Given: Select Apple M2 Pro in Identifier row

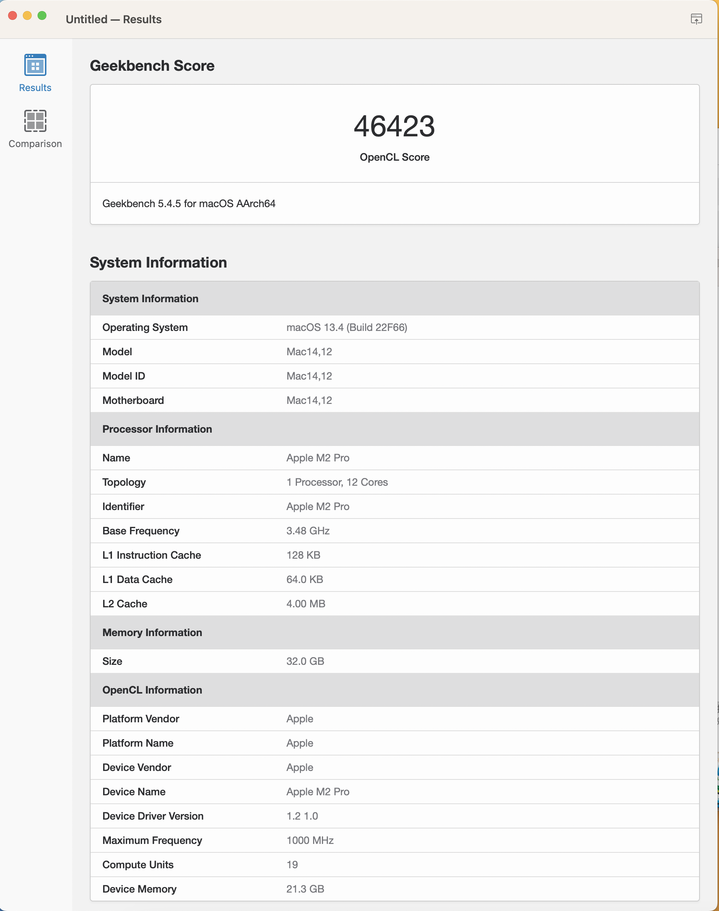Looking at the screenshot, I should [318, 507].
